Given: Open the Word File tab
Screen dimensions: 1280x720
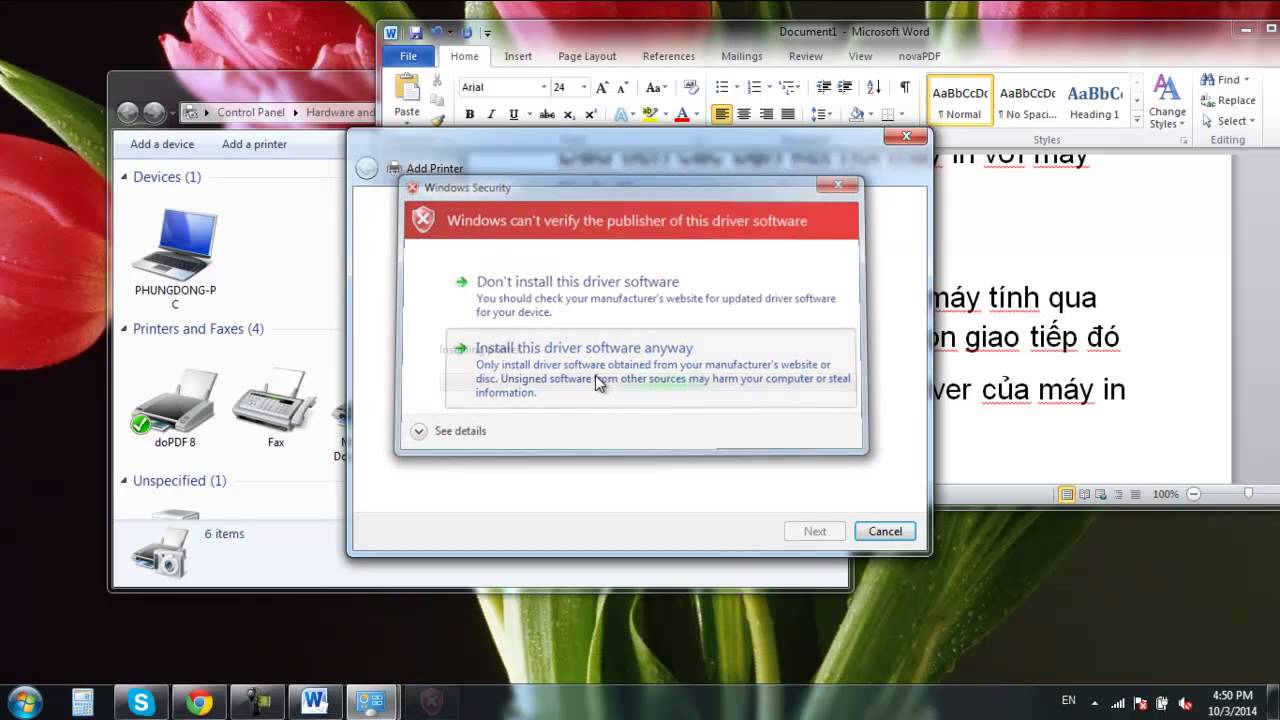Looking at the screenshot, I should (x=408, y=56).
